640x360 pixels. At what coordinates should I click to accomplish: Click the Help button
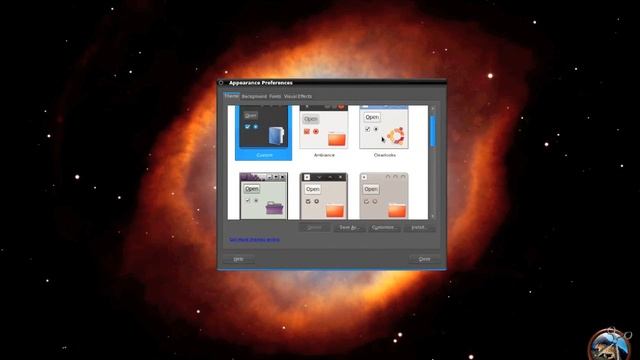(x=238, y=259)
